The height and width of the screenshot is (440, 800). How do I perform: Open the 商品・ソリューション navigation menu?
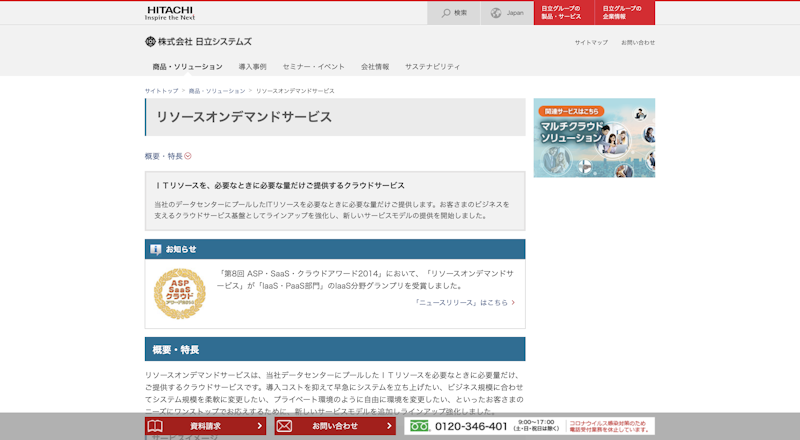tap(187, 66)
